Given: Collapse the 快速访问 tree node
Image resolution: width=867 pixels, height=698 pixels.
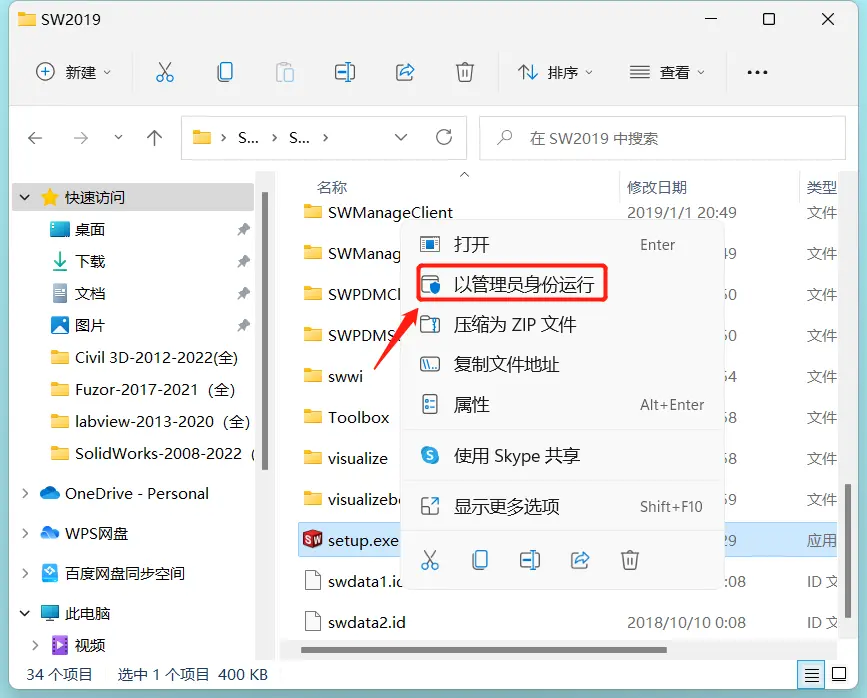Looking at the screenshot, I should 25,197.
